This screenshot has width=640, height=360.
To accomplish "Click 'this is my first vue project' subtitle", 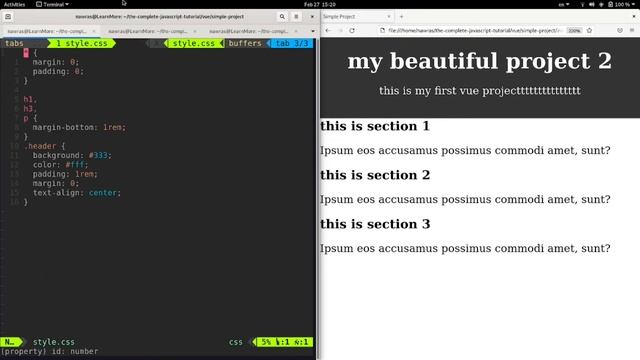I will coord(480,91).
